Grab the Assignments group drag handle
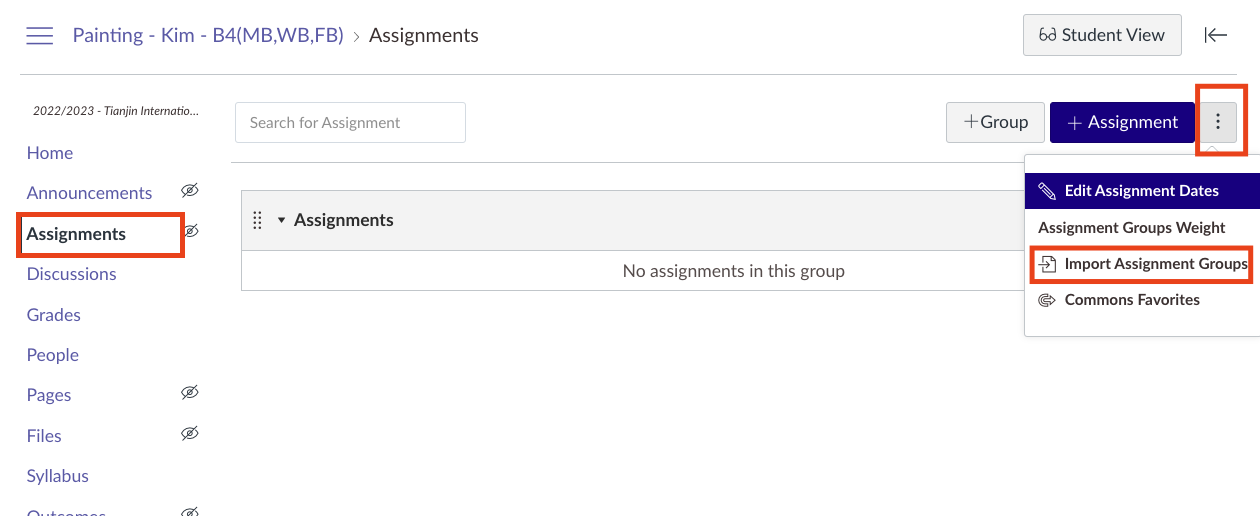This screenshot has height=516, width=1260. pos(257,220)
